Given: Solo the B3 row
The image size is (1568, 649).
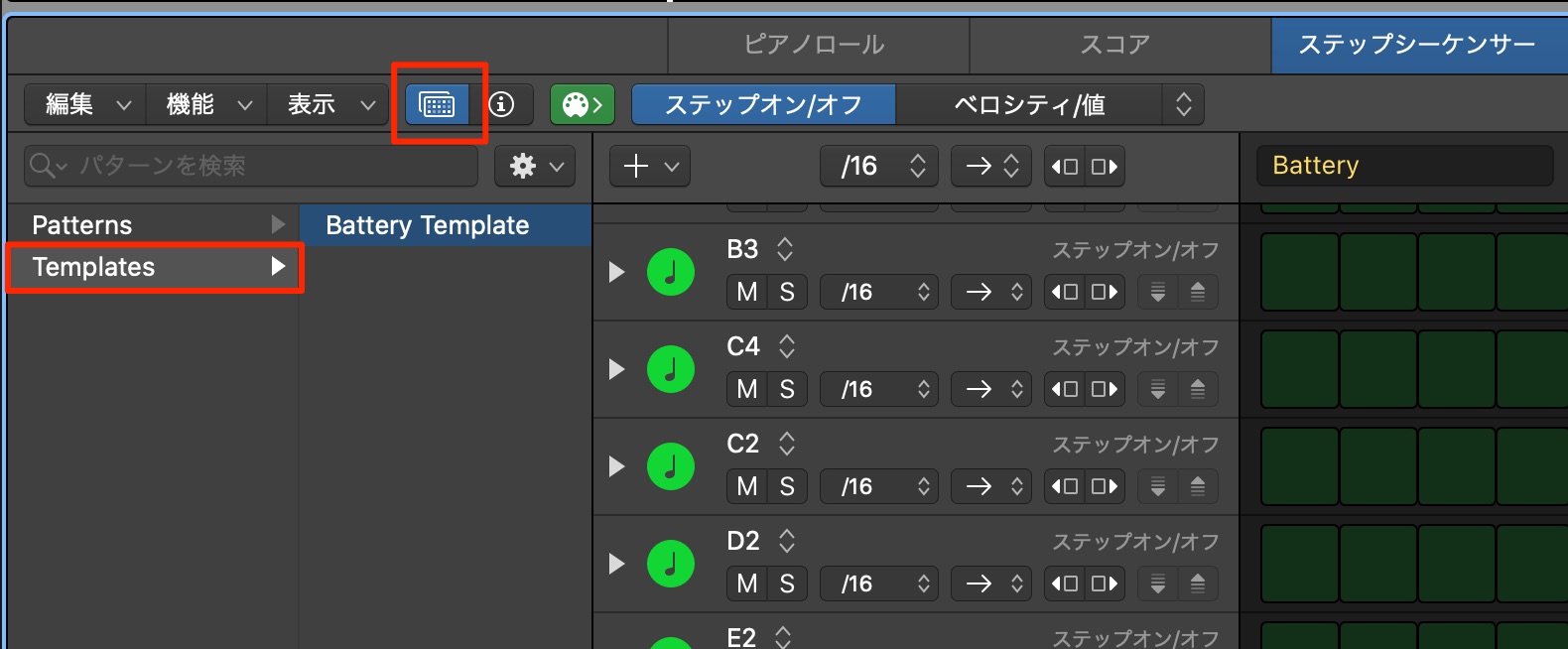Looking at the screenshot, I should [787, 292].
